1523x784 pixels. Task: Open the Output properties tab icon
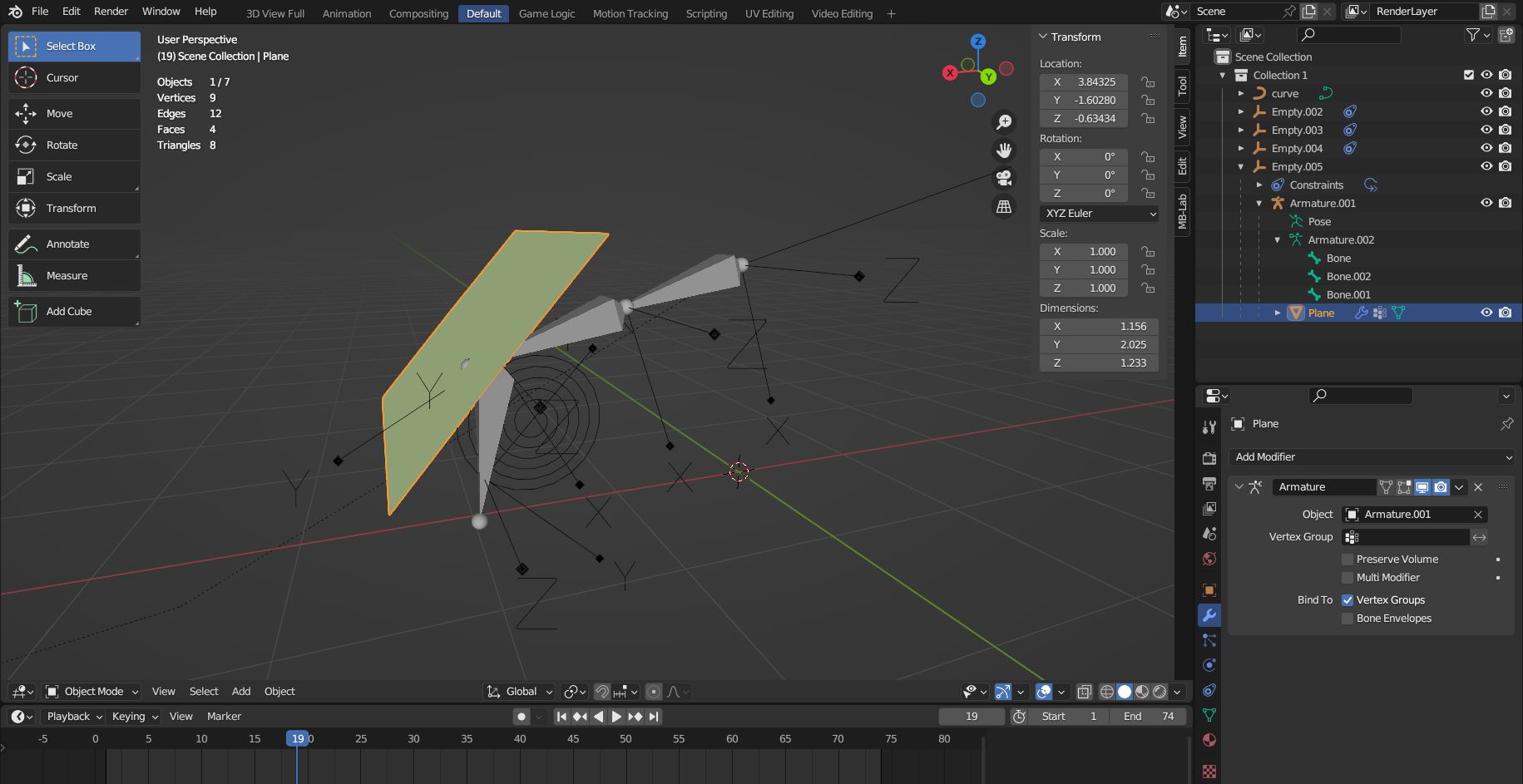(x=1209, y=483)
